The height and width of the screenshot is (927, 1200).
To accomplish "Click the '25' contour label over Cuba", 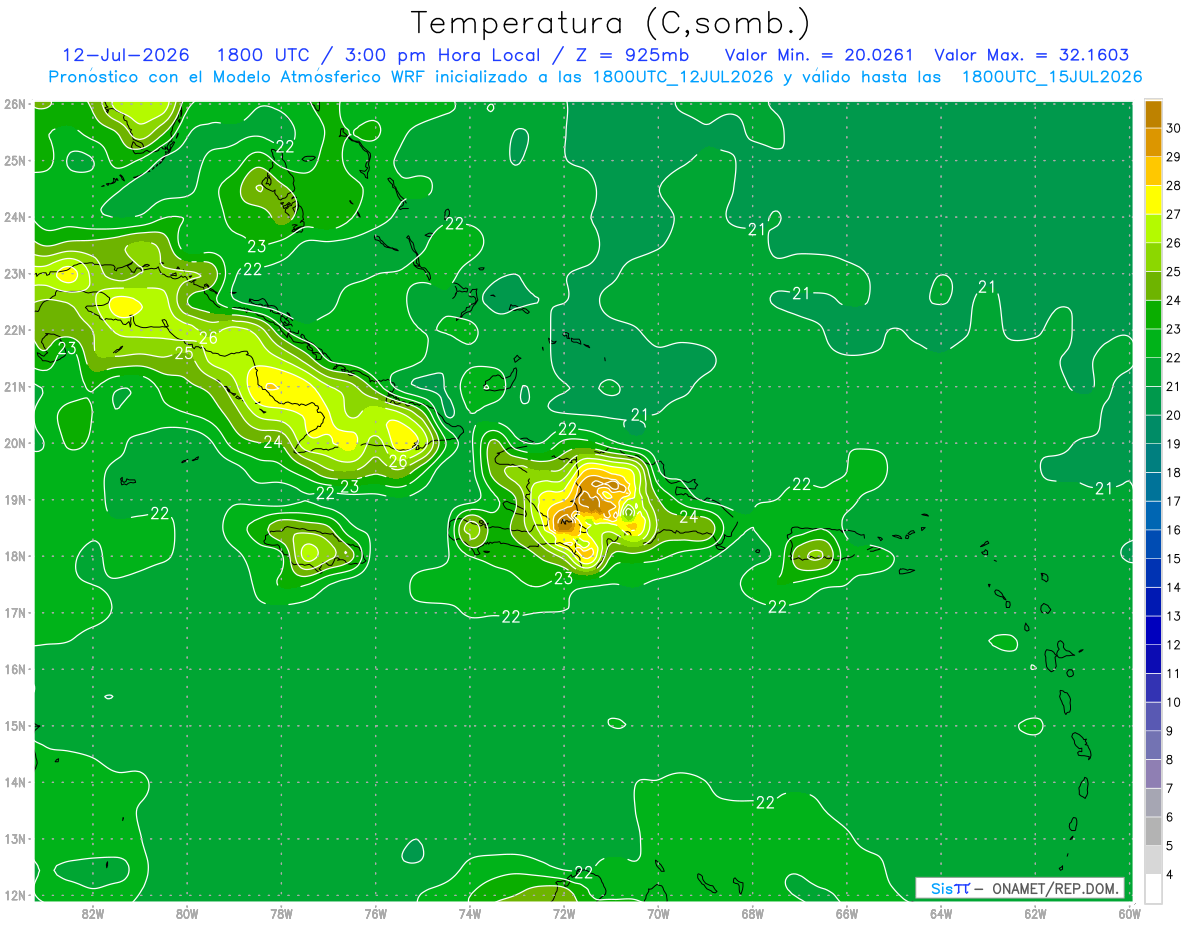I will [184, 353].
